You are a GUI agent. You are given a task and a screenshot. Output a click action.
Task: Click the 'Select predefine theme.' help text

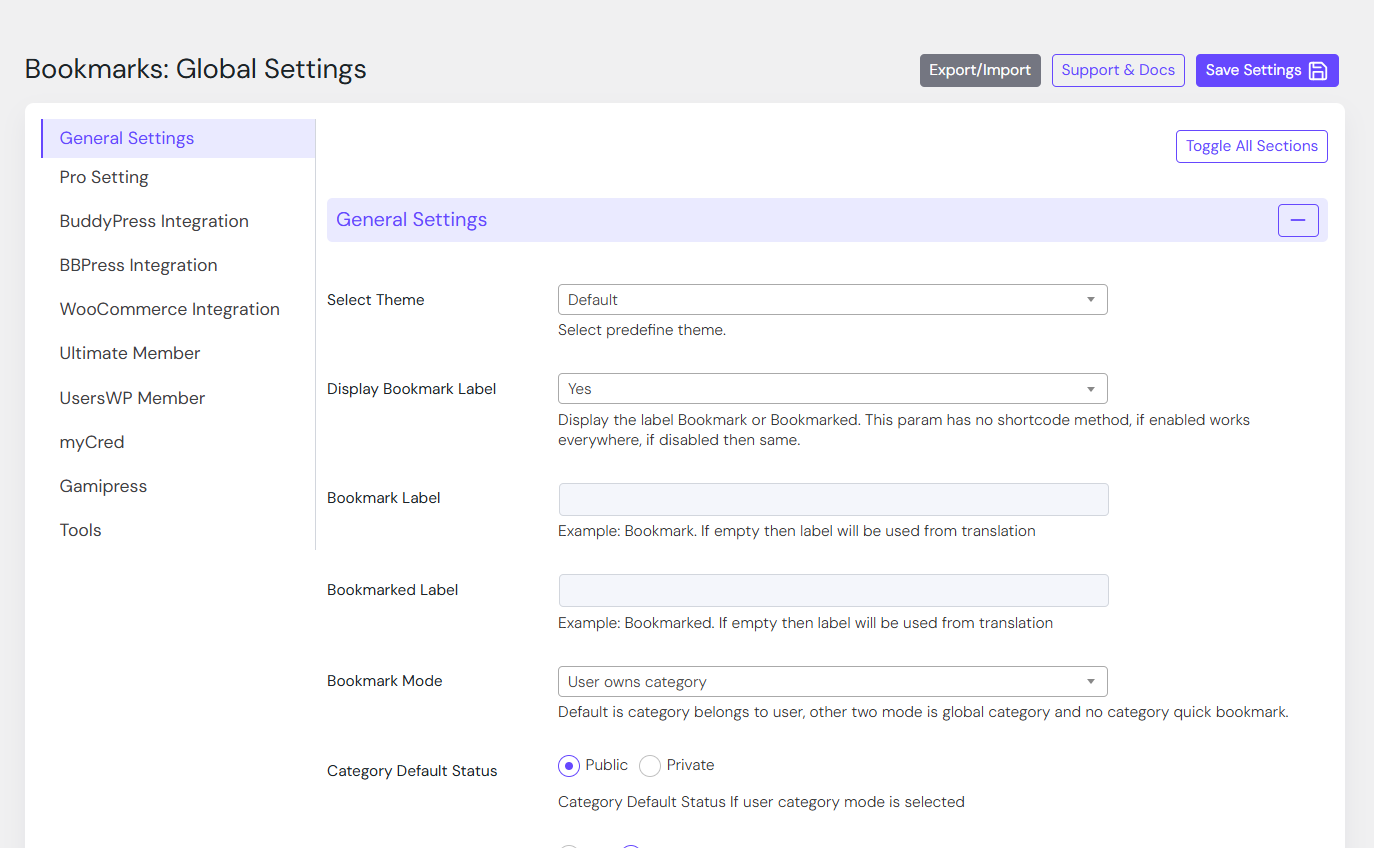point(642,330)
